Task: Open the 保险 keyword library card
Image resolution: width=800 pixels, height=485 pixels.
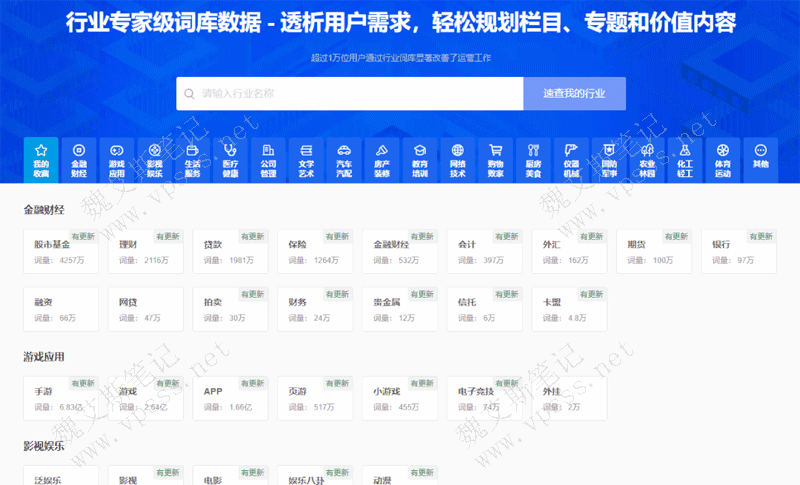Action: [x=315, y=252]
